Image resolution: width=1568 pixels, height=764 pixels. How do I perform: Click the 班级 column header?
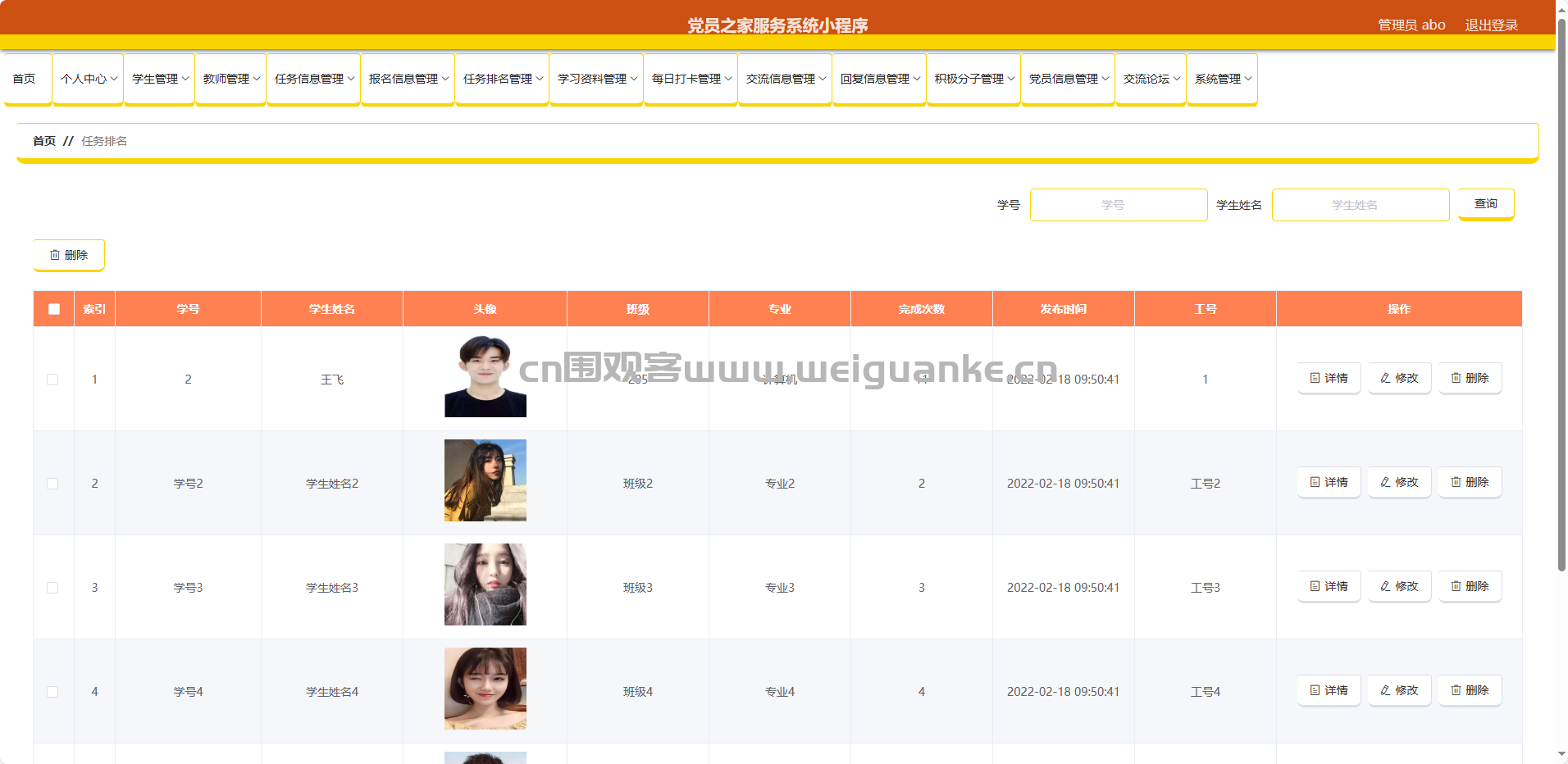point(638,309)
